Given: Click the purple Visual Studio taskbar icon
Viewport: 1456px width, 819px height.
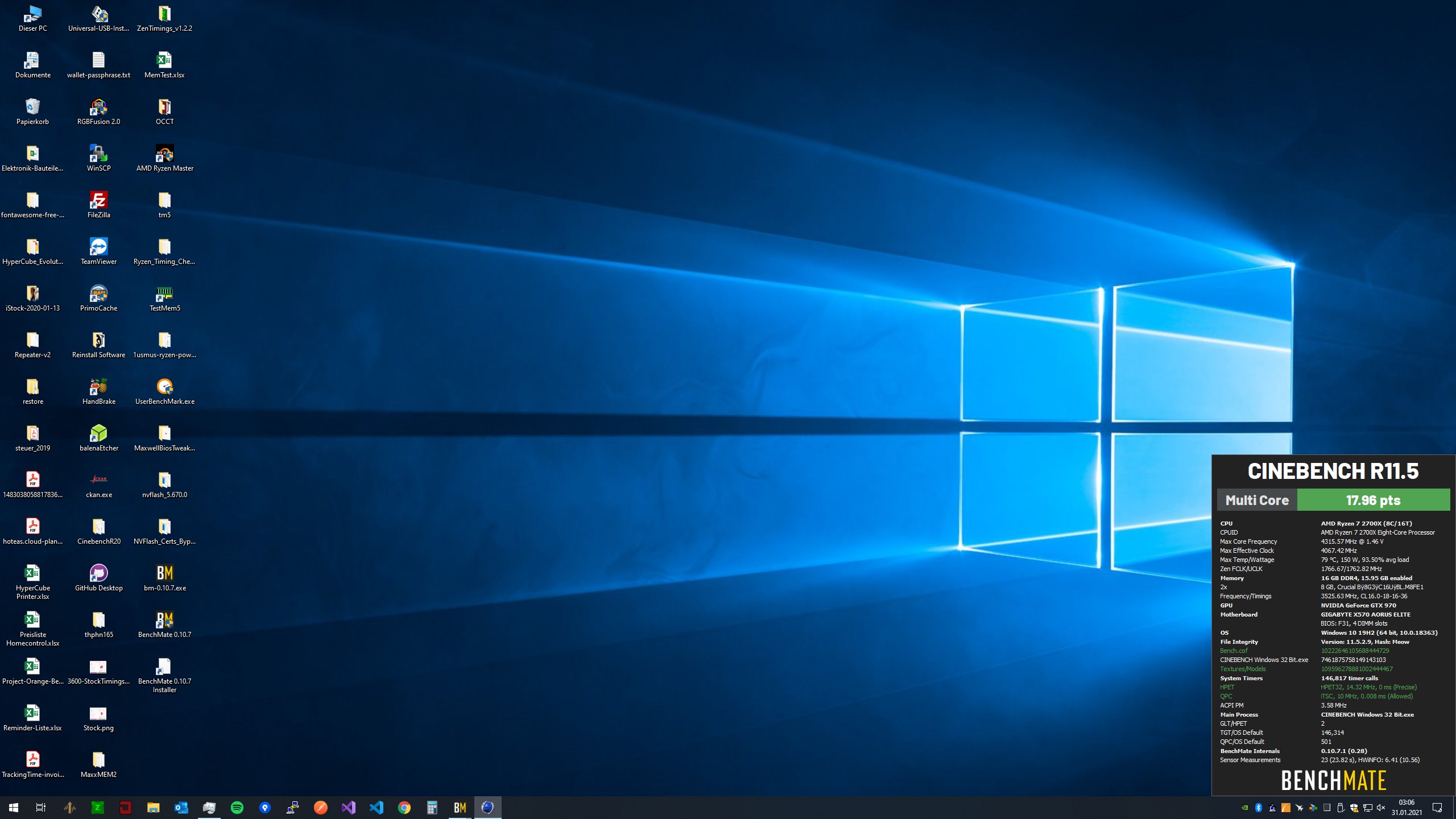Looking at the screenshot, I should pos(349,807).
